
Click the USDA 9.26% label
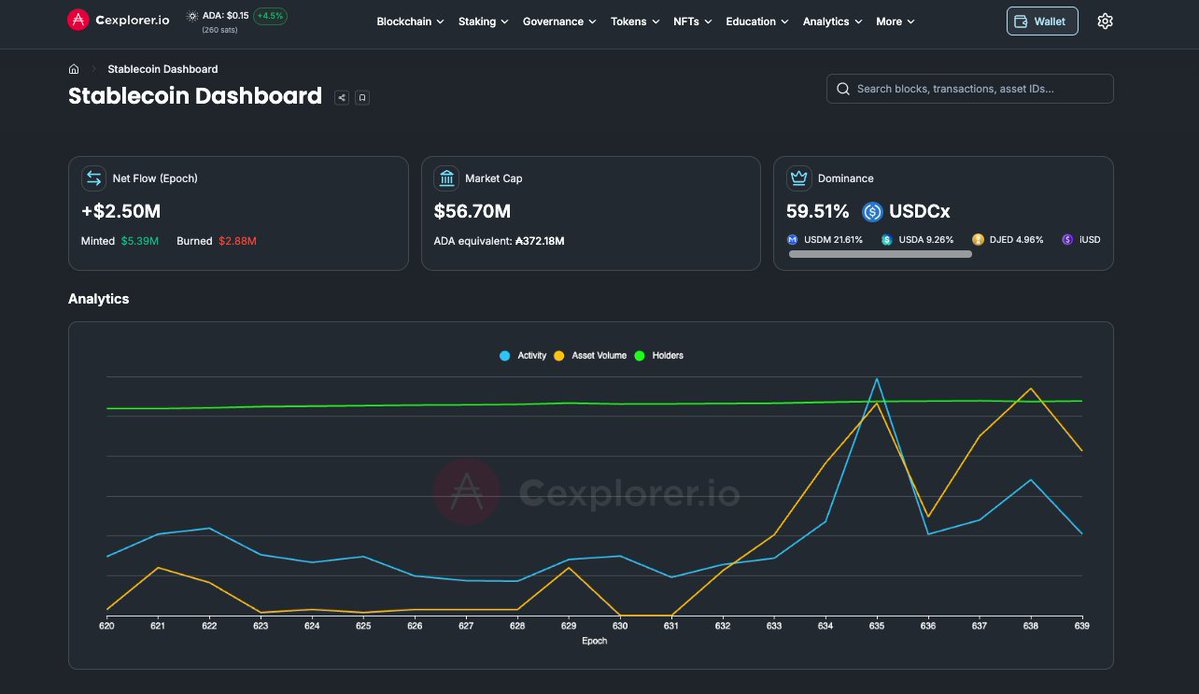(x=926, y=239)
